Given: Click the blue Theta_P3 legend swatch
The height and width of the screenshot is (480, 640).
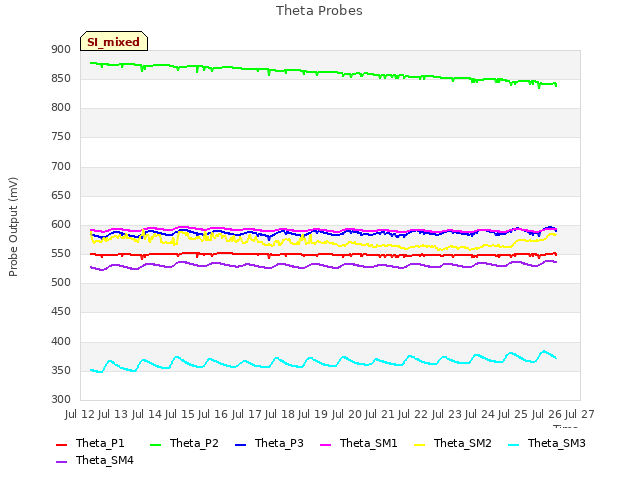Looking at the screenshot, I should pos(241,444).
